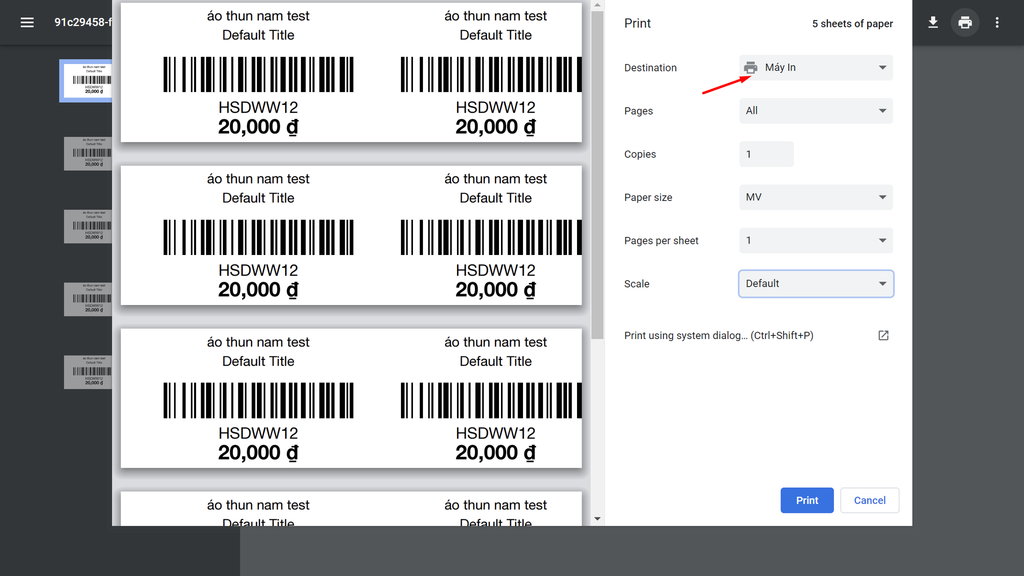
Task: Click Print using system dialog link
Action: pyautogui.click(x=718, y=336)
